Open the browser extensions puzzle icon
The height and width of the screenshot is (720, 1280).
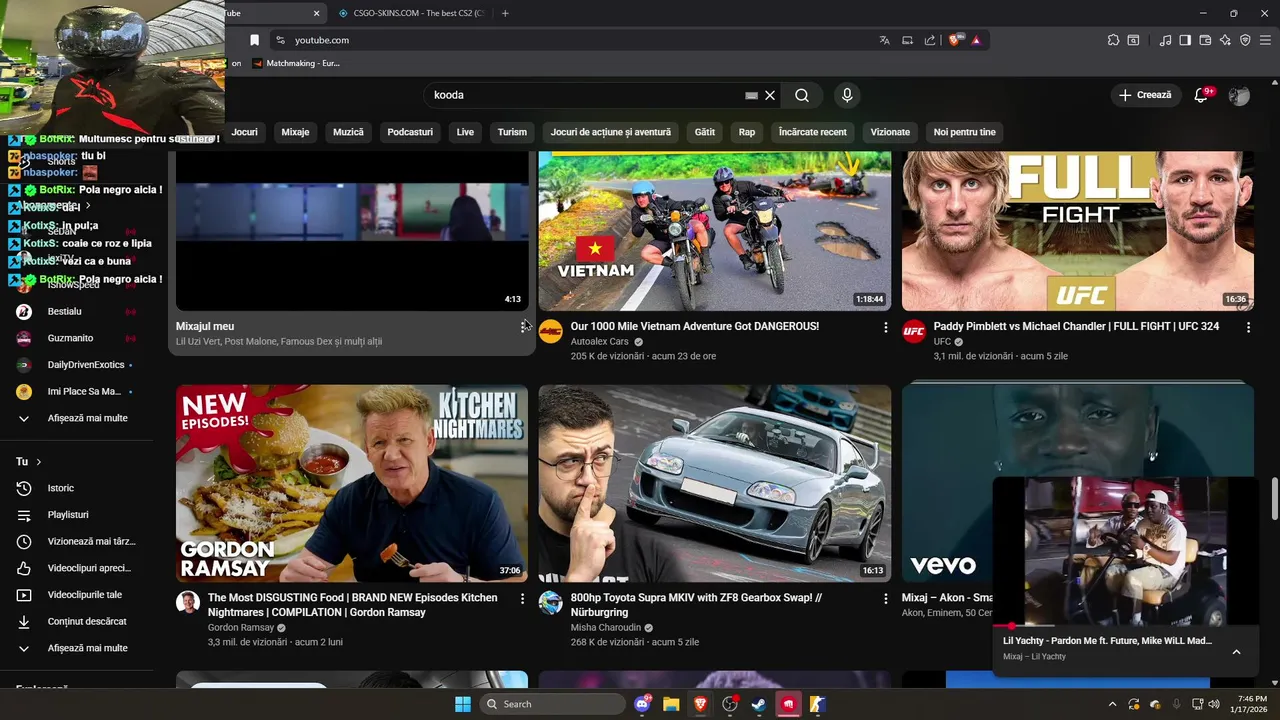(1113, 40)
